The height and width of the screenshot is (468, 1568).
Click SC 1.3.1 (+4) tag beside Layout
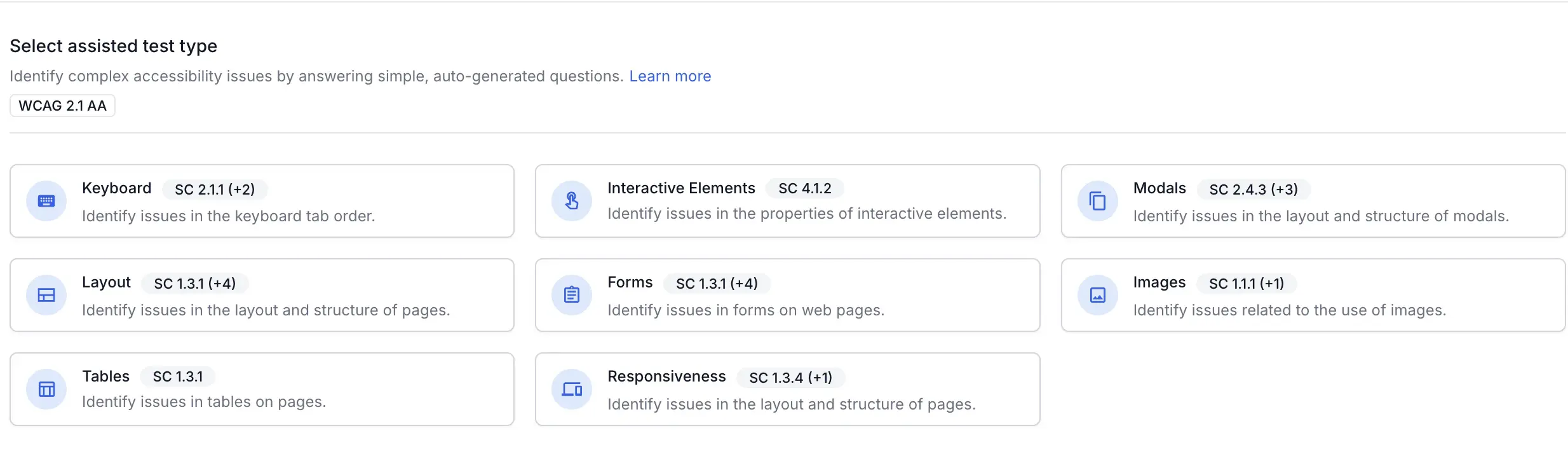[x=195, y=284]
